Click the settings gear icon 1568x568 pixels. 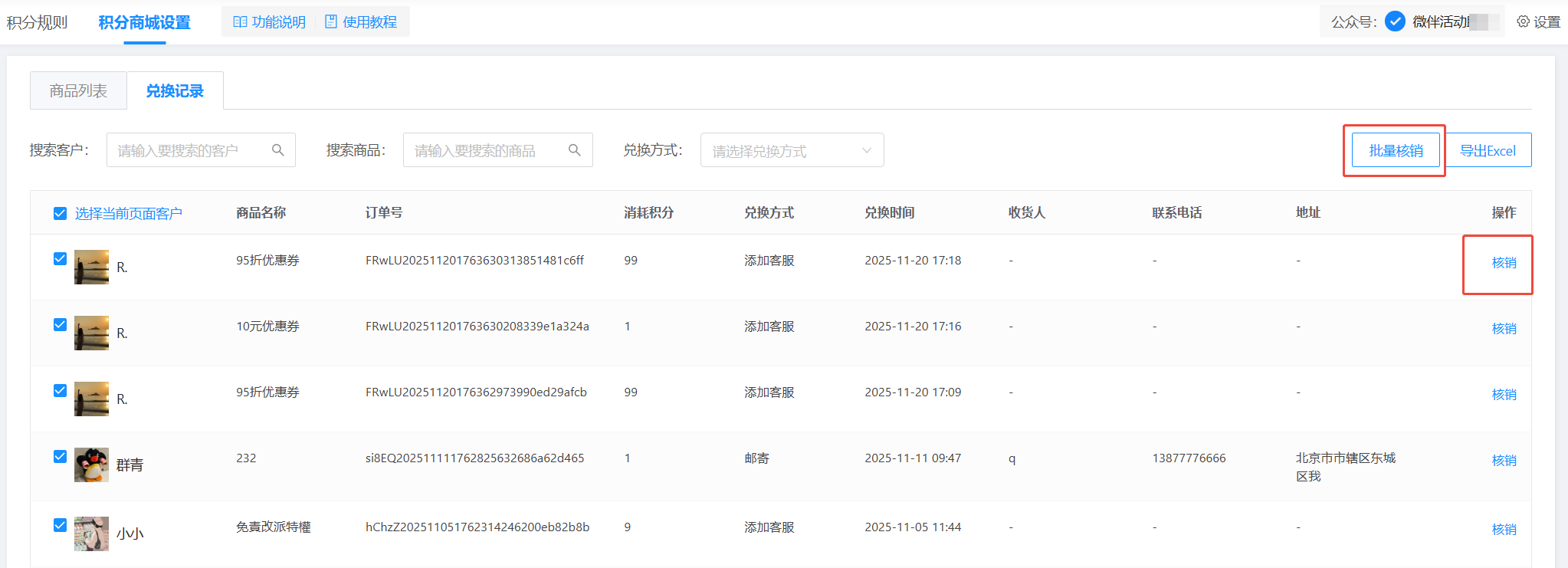[1523, 22]
